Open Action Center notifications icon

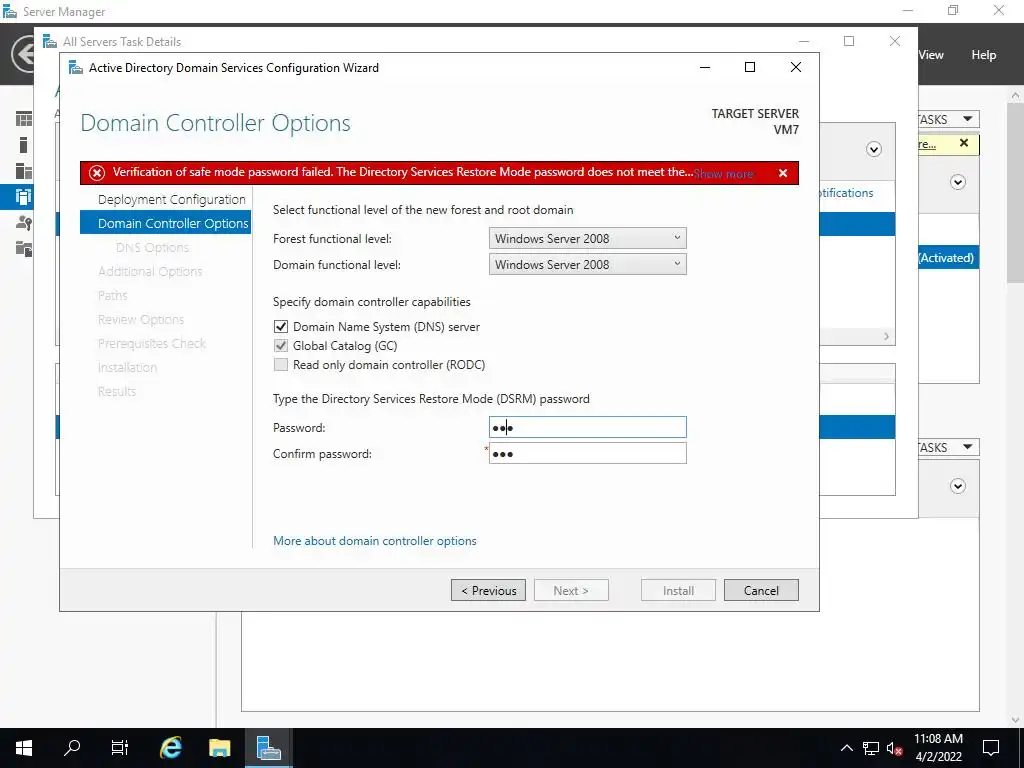[991, 748]
